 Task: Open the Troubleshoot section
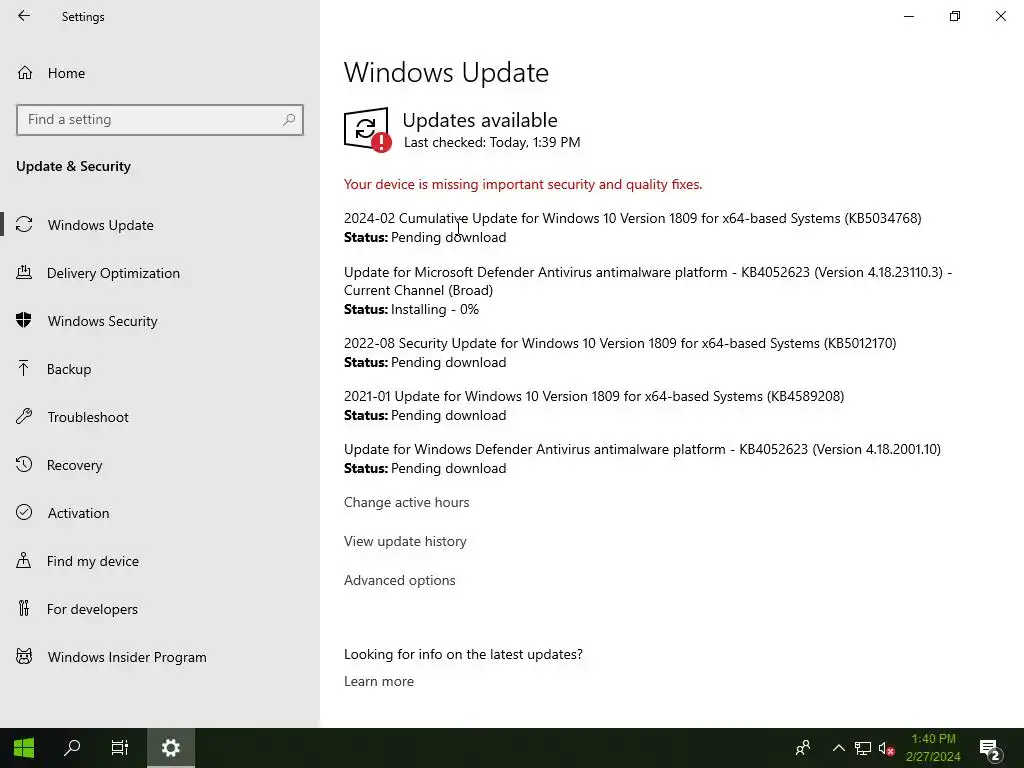click(x=88, y=417)
